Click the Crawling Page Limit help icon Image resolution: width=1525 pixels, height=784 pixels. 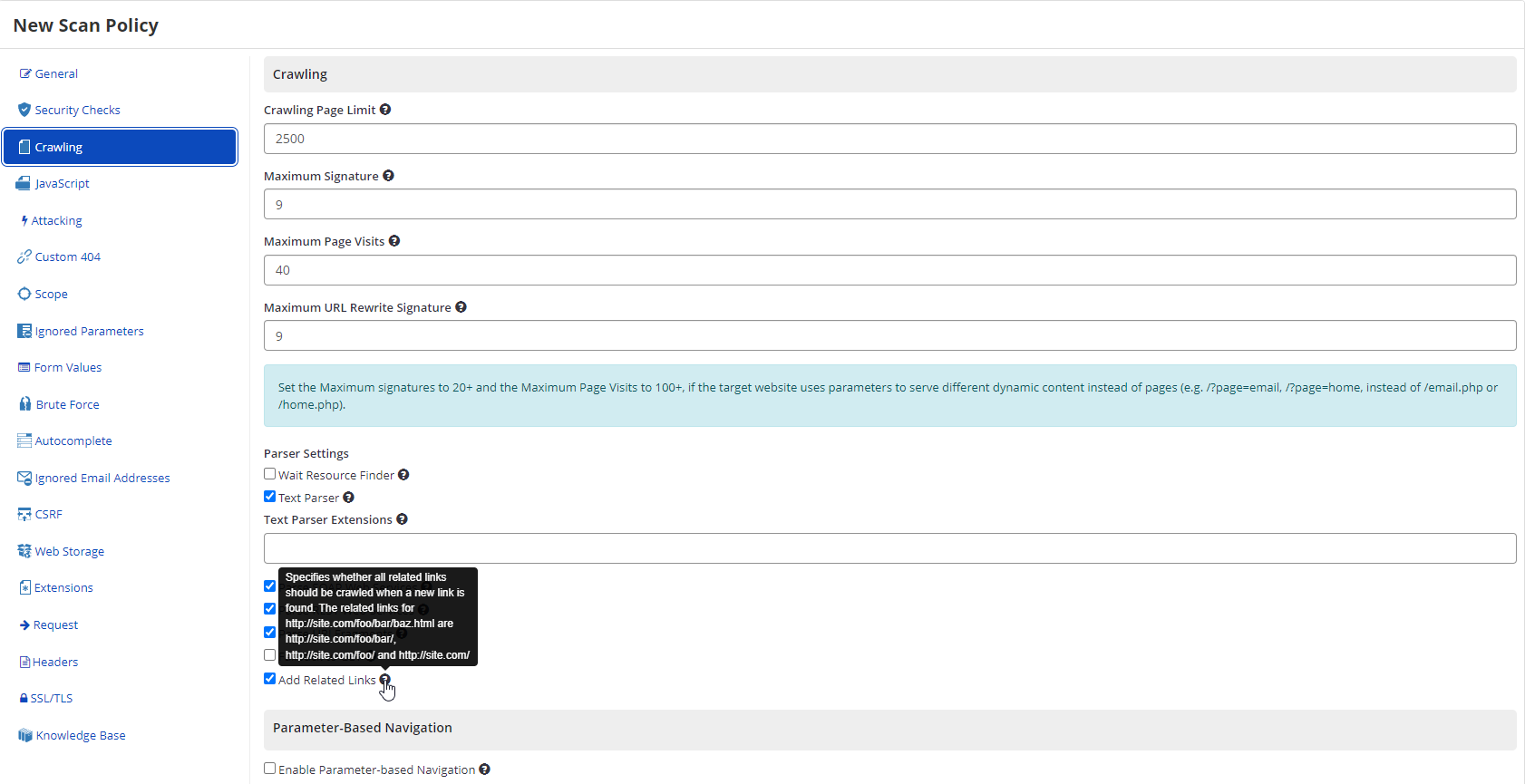385,110
